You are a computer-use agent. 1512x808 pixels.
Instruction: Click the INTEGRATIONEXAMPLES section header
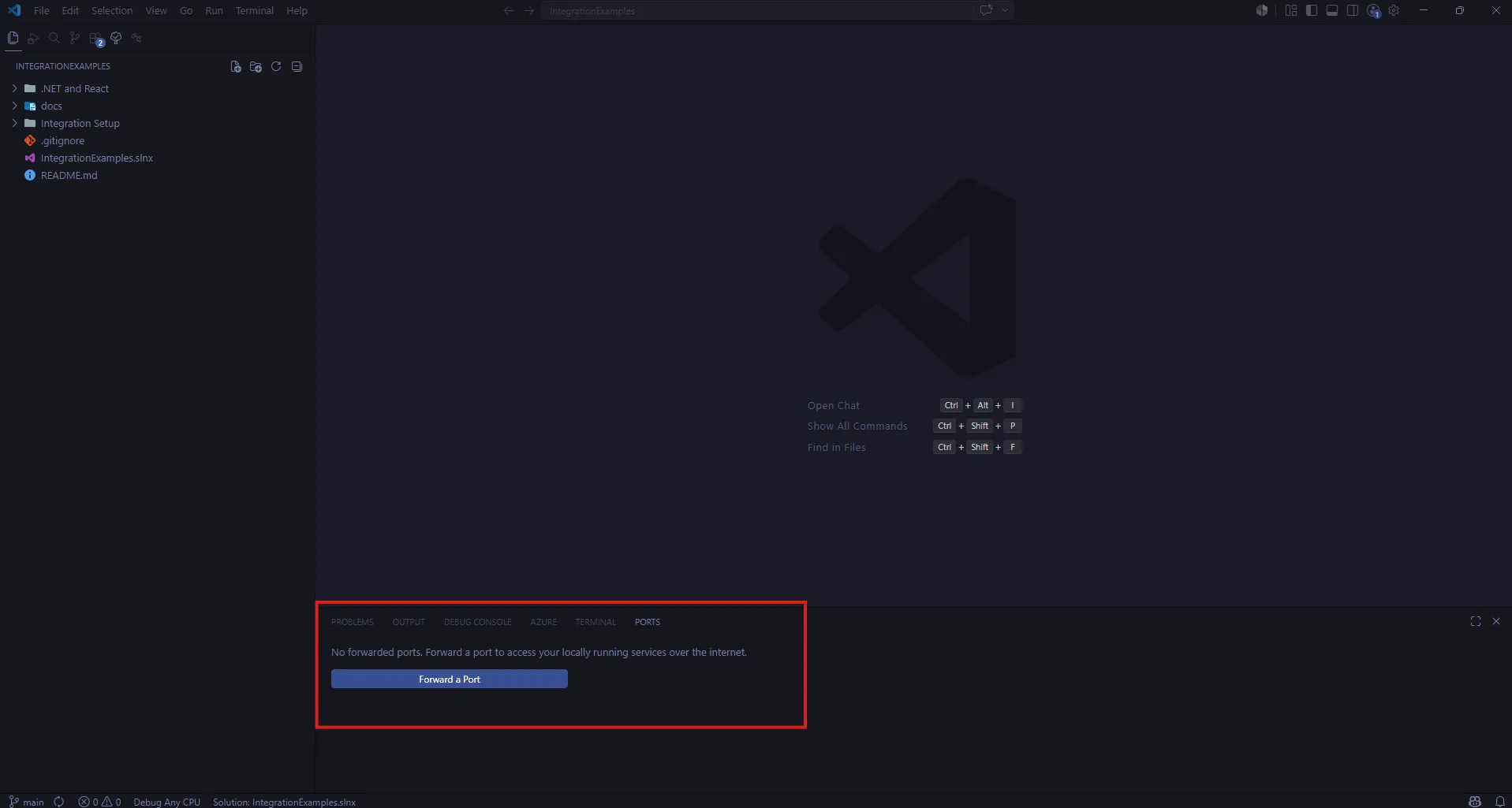pyautogui.click(x=63, y=66)
